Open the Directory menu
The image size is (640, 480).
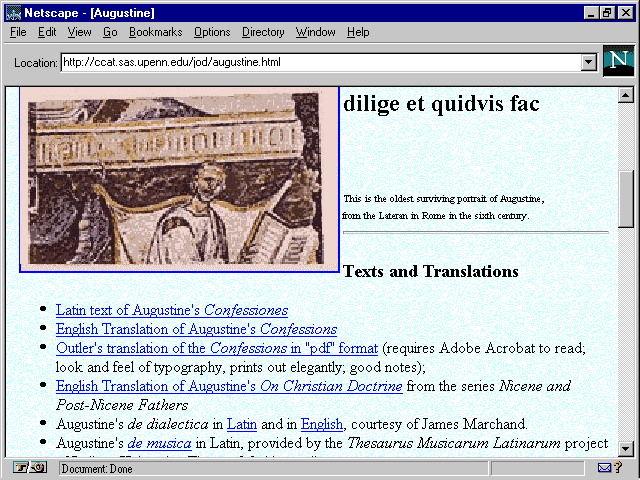click(263, 32)
